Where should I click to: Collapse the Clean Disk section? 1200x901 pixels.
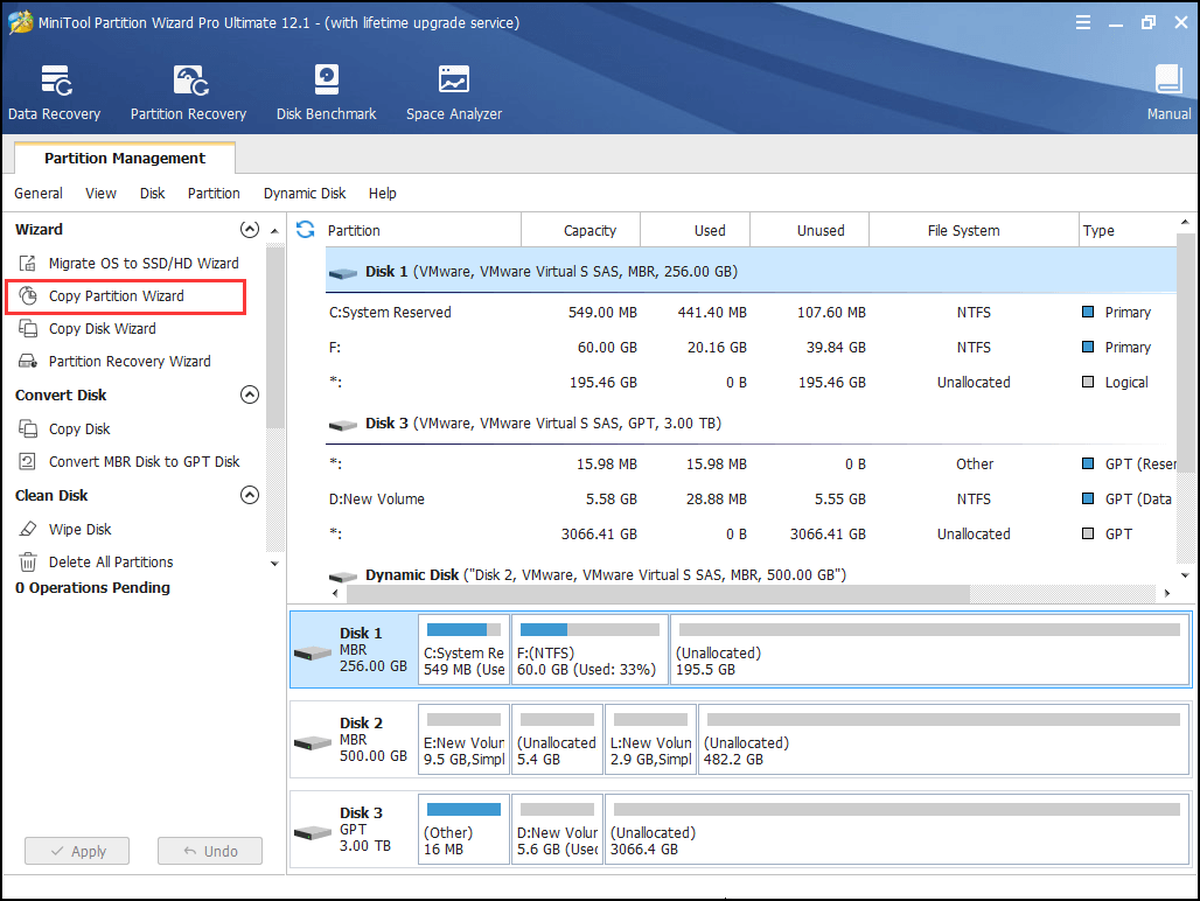(x=250, y=495)
